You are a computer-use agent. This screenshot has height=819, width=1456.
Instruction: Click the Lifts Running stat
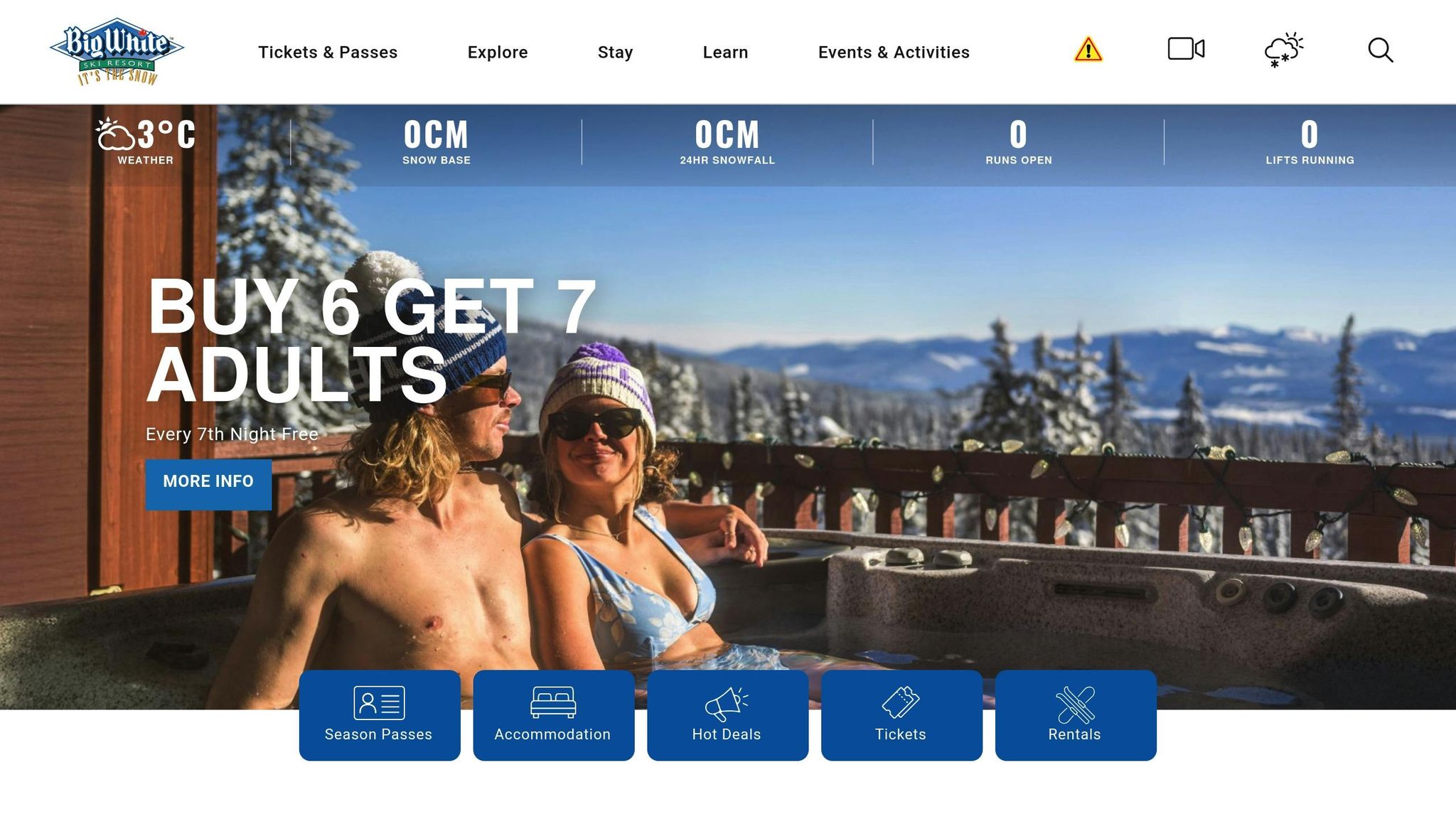(x=1310, y=141)
